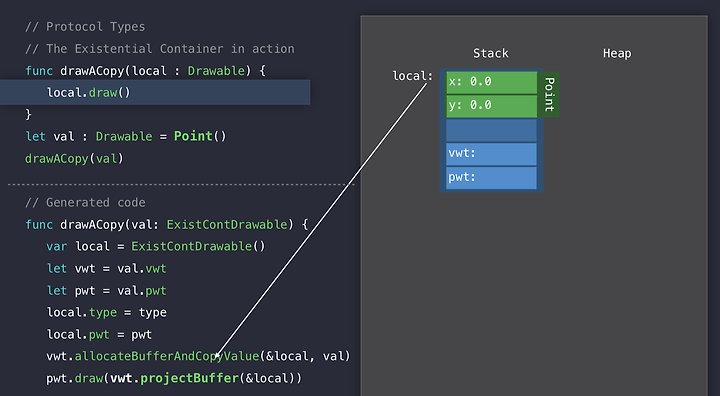Click ExistContDrawable in the generated function signature
Image resolution: width=720 pixels, height=396 pixels.
tap(227, 225)
